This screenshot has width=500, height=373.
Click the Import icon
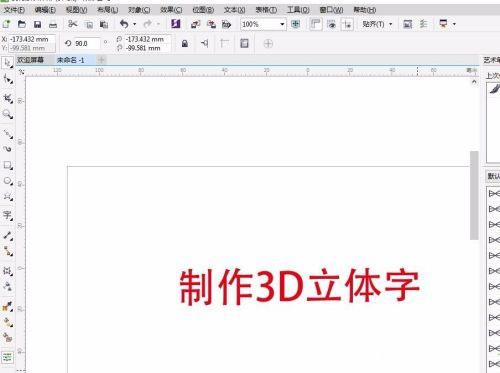(195, 24)
